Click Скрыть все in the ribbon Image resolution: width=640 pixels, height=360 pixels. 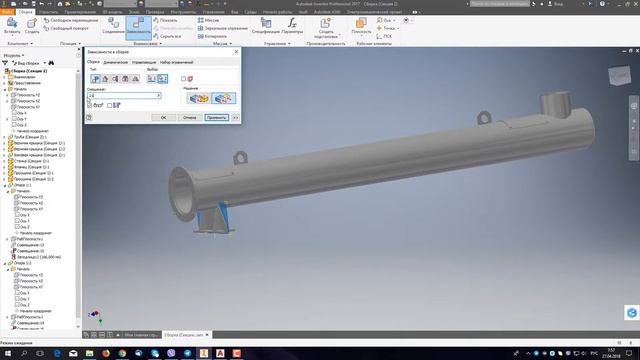point(167,36)
